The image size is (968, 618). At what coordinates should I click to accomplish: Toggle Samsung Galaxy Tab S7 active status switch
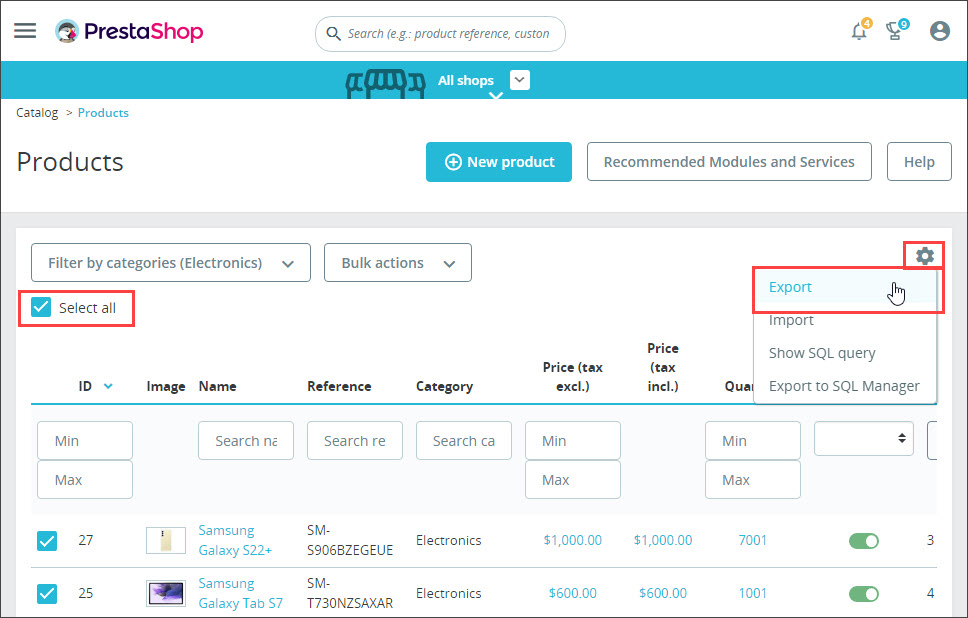(x=864, y=594)
